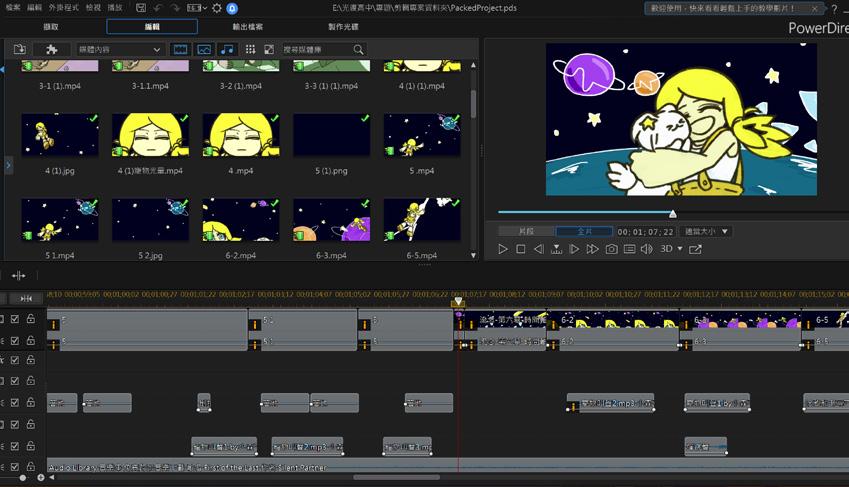
Task: Zoom in the timeline with the plus
Action: (41, 478)
